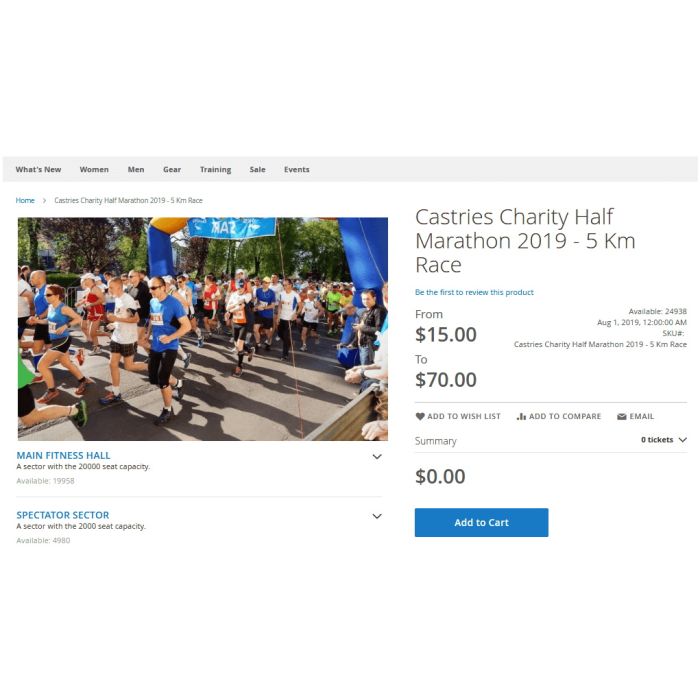Open the Sale menu item

(258, 170)
